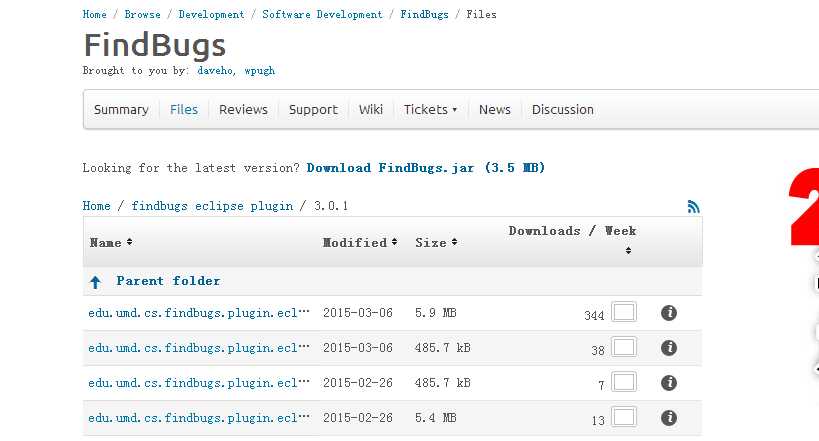
Task: Click the 3.0.1 version folder text
Action: pos(331,206)
